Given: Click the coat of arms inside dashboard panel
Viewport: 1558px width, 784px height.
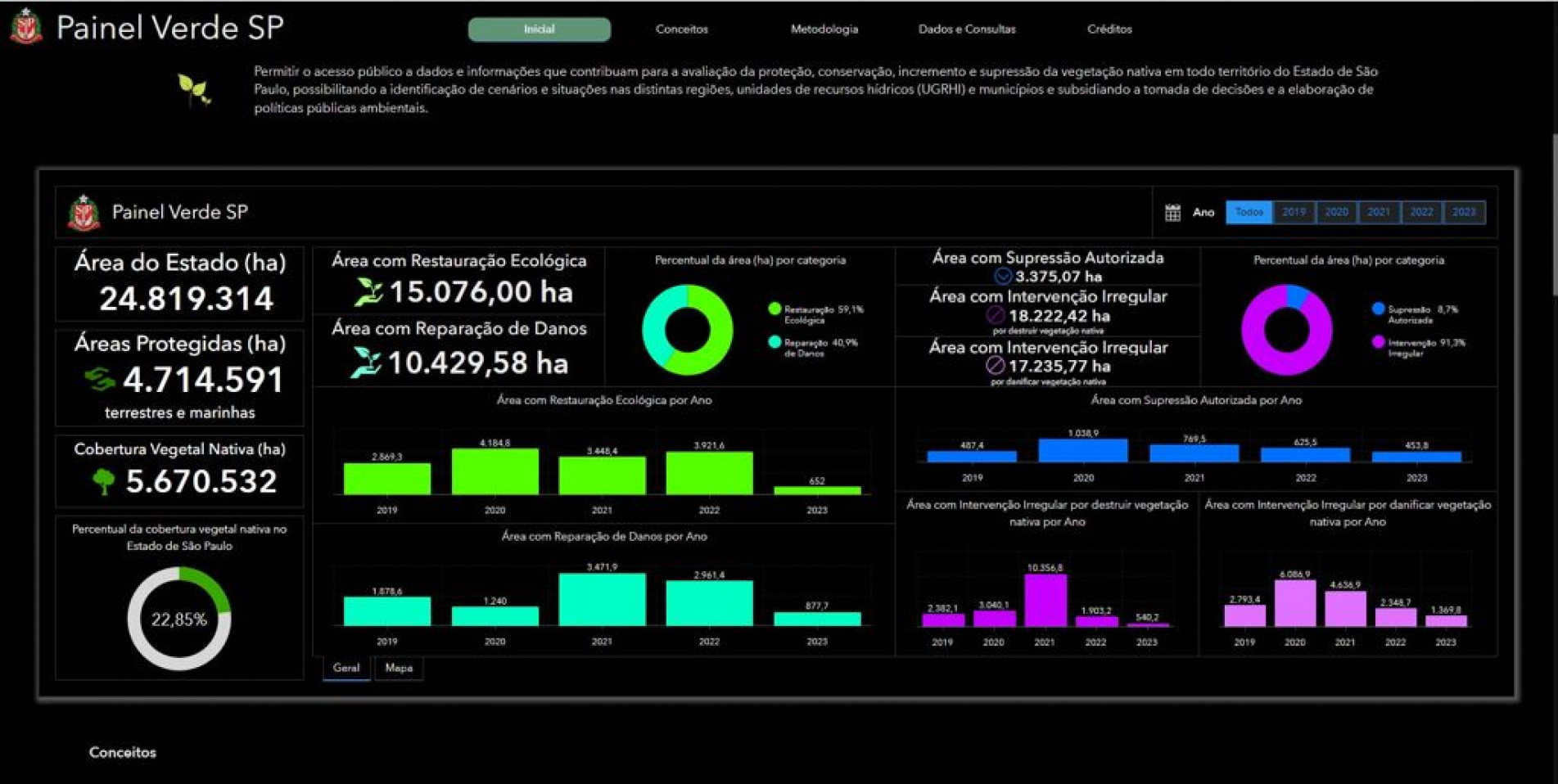Looking at the screenshot, I should tap(84, 213).
